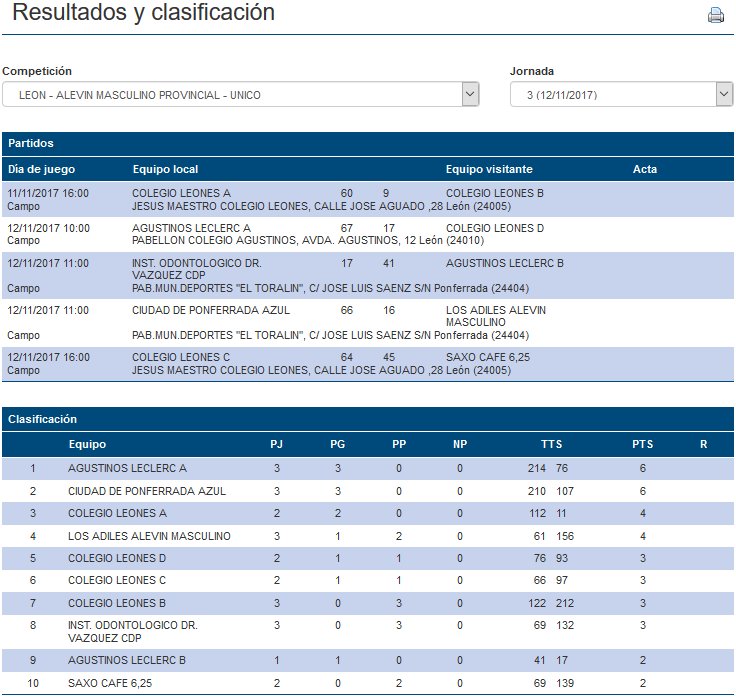The width and height of the screenshot is (736, 697).
Task: Click the Resultados y clasificación page title
Action: tap(144, 13)
